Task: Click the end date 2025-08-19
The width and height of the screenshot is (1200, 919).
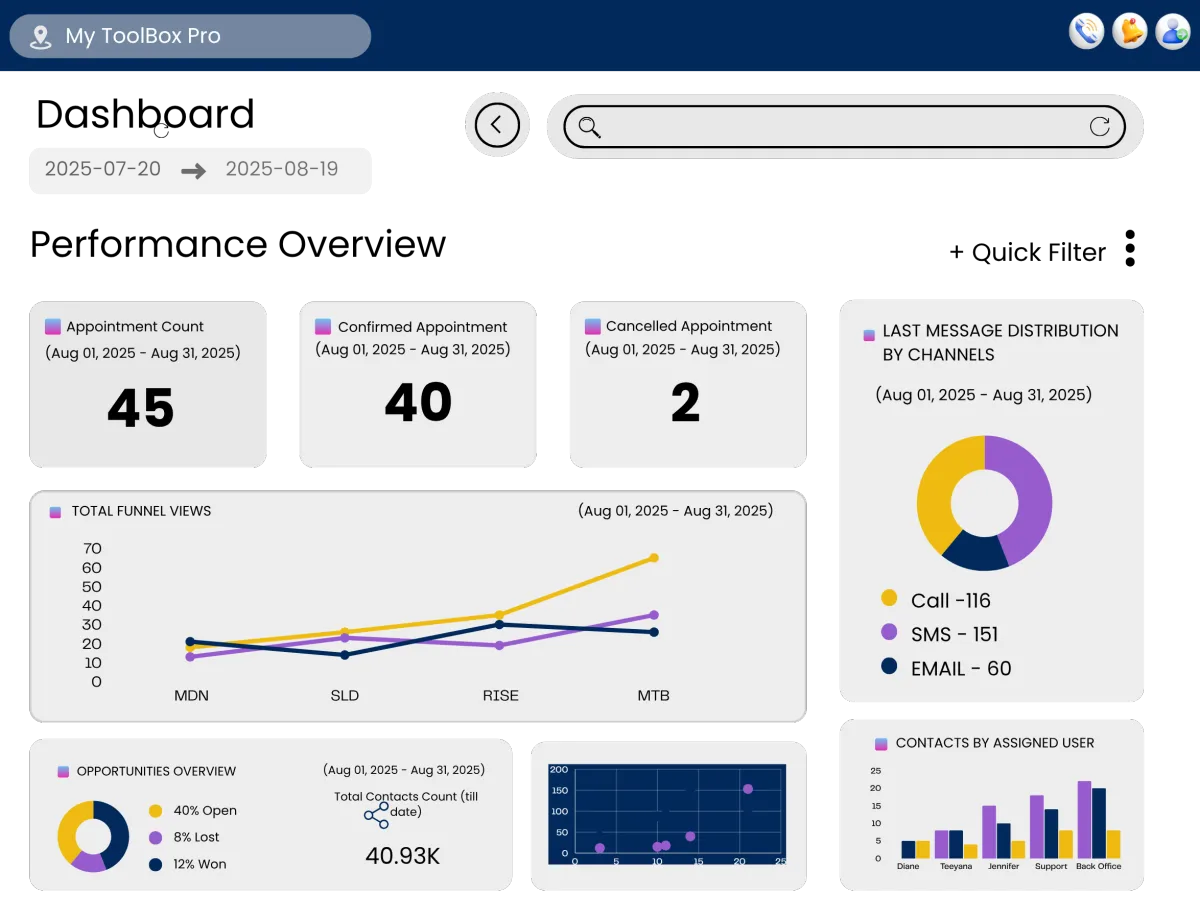Action: pos(282,169)
